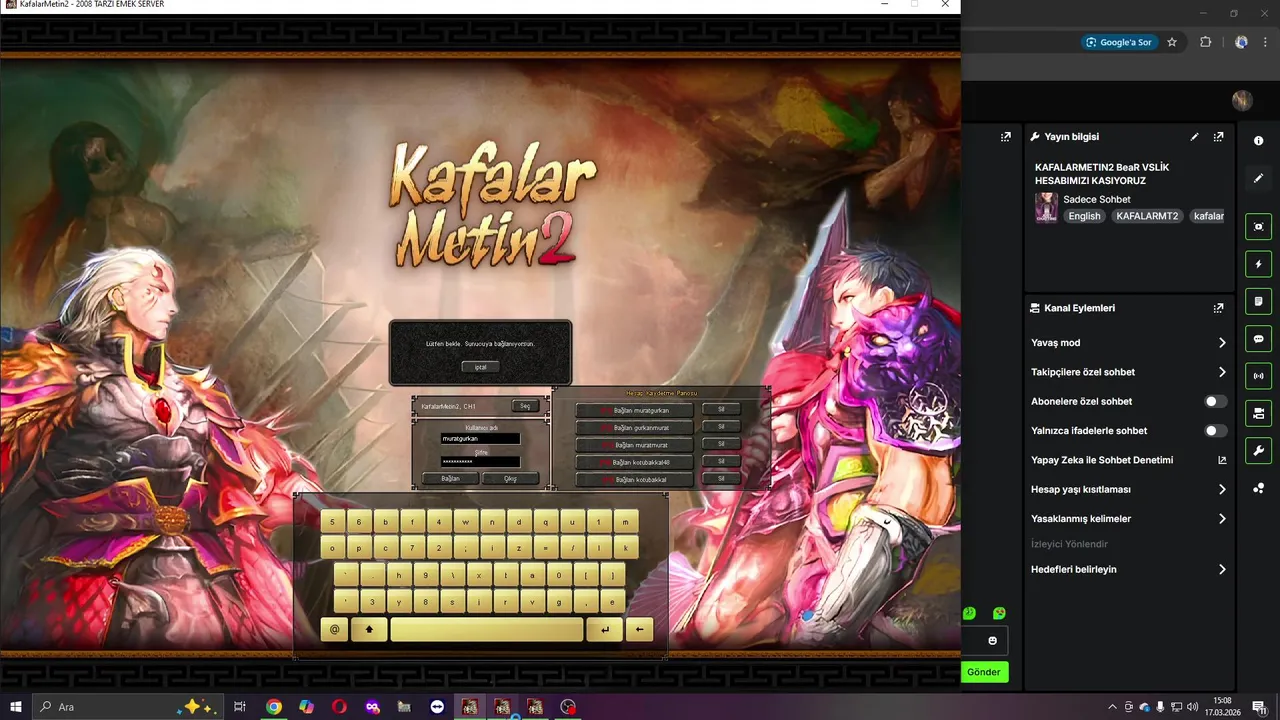Click the Seç channel select button
This screenshot has height=720, width=1280.
point(525,406)
